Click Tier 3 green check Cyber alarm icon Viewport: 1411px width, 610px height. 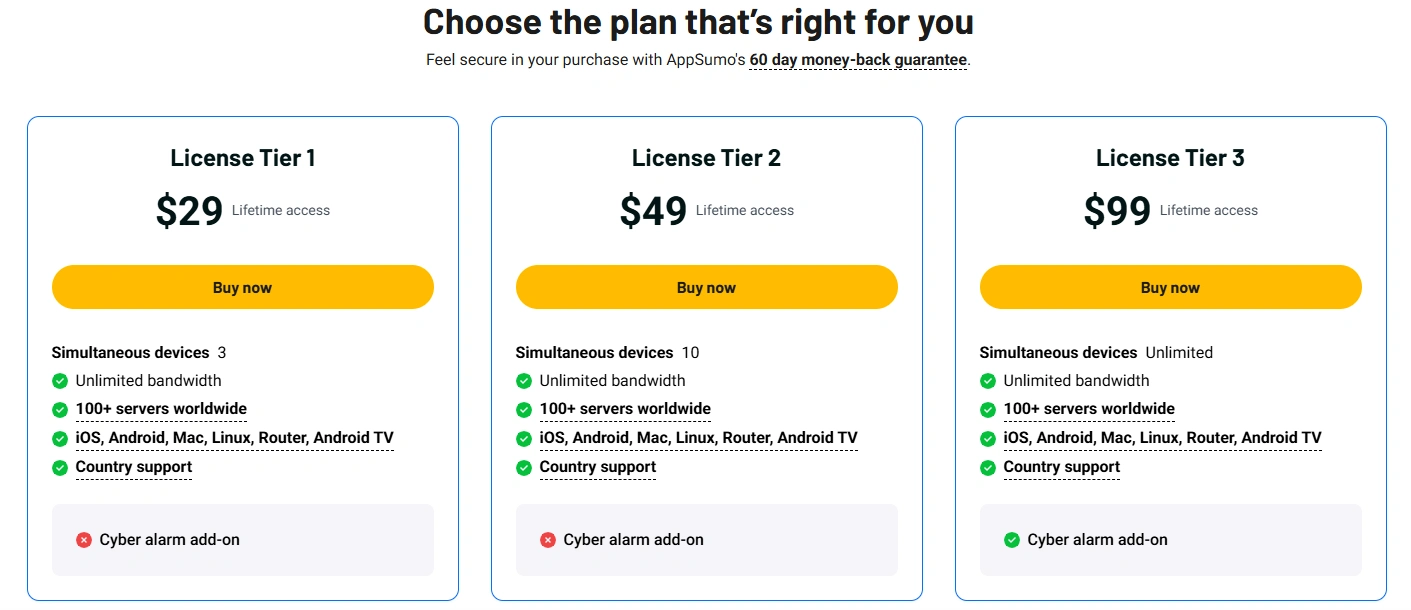click(1012, 540)
